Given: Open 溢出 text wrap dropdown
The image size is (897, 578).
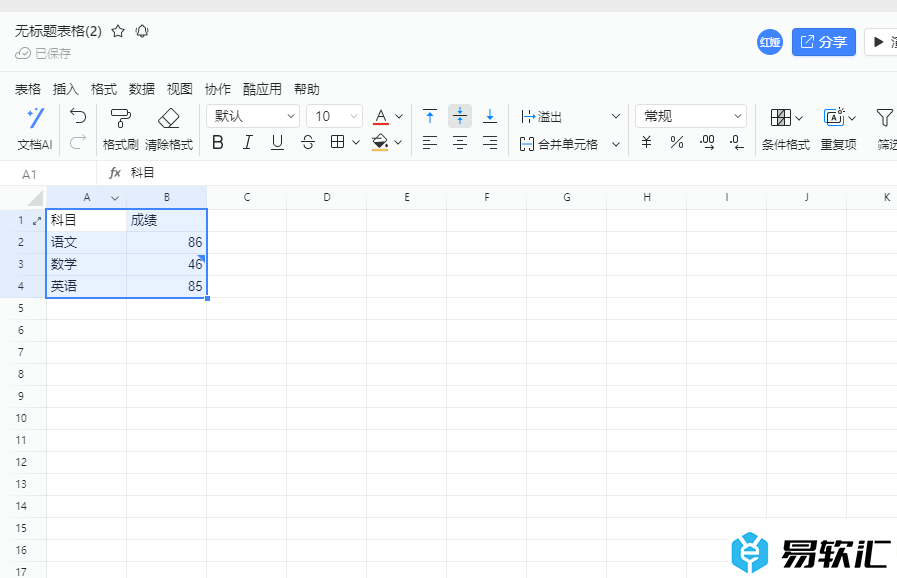Looking at the screenshot, I should (x=570, y=117).
